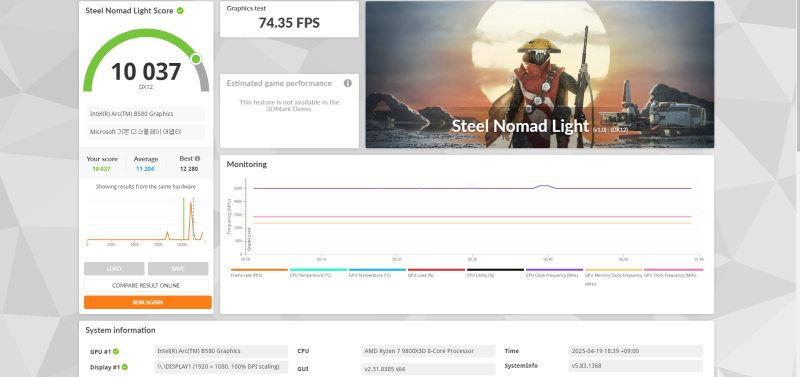Hide the GPU Load (%) chart line
The image size is (800, 377).
pos(436,272)
